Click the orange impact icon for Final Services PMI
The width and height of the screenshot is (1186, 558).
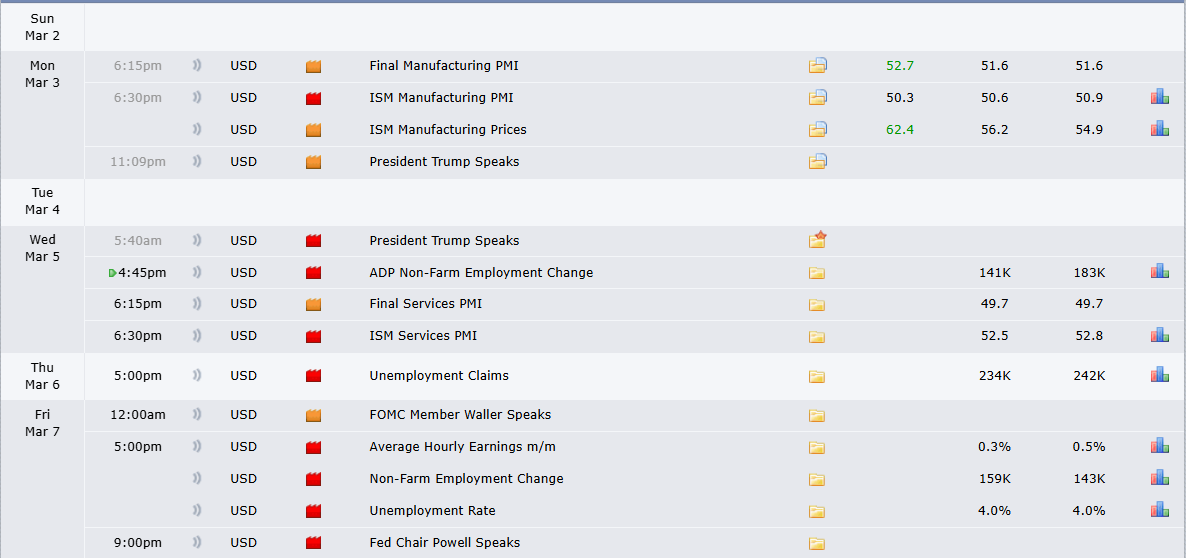313,304
